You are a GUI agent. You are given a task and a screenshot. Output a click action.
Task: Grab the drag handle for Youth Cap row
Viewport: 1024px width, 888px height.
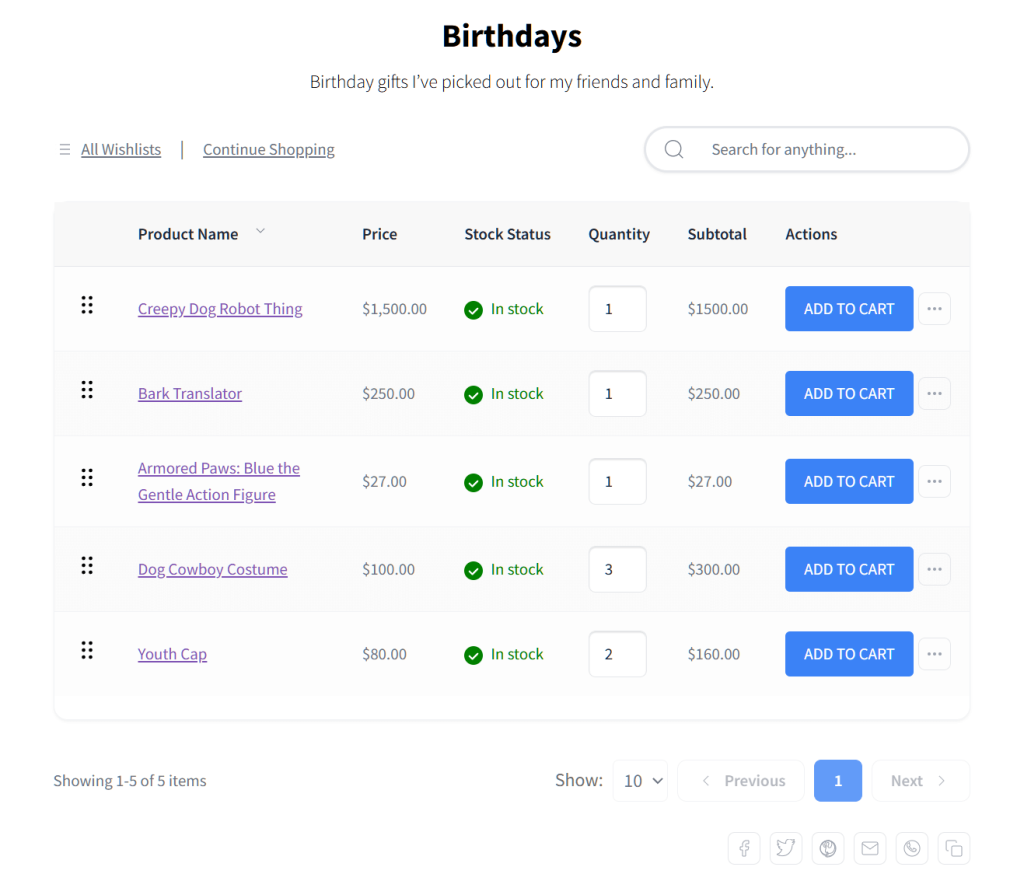click(87, 649)
